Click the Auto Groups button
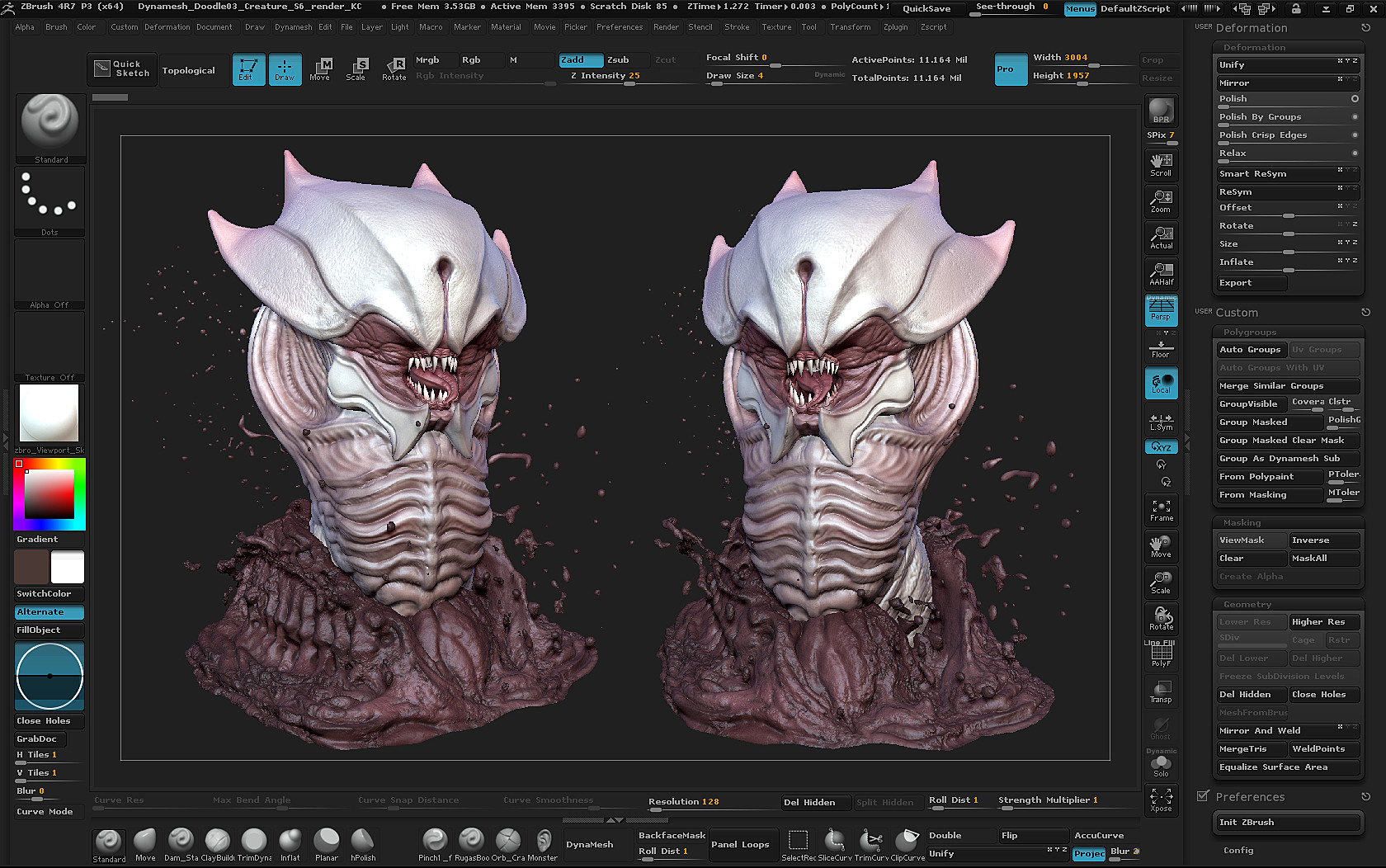 (1251, 350)
